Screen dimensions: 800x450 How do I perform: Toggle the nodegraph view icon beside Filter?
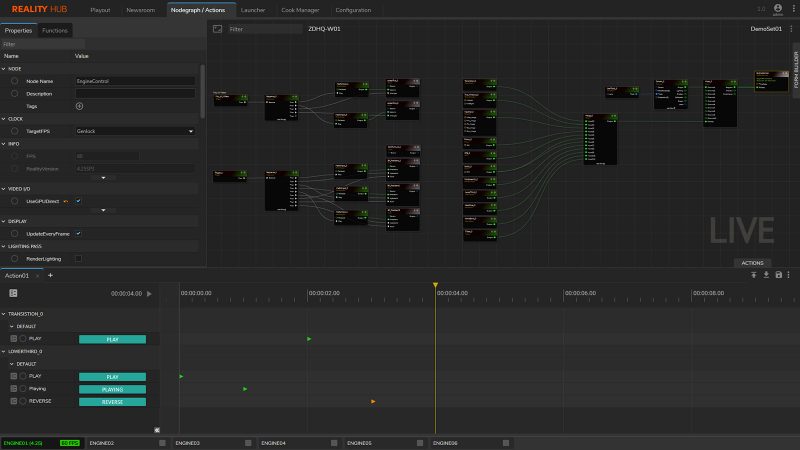[217, 29]
